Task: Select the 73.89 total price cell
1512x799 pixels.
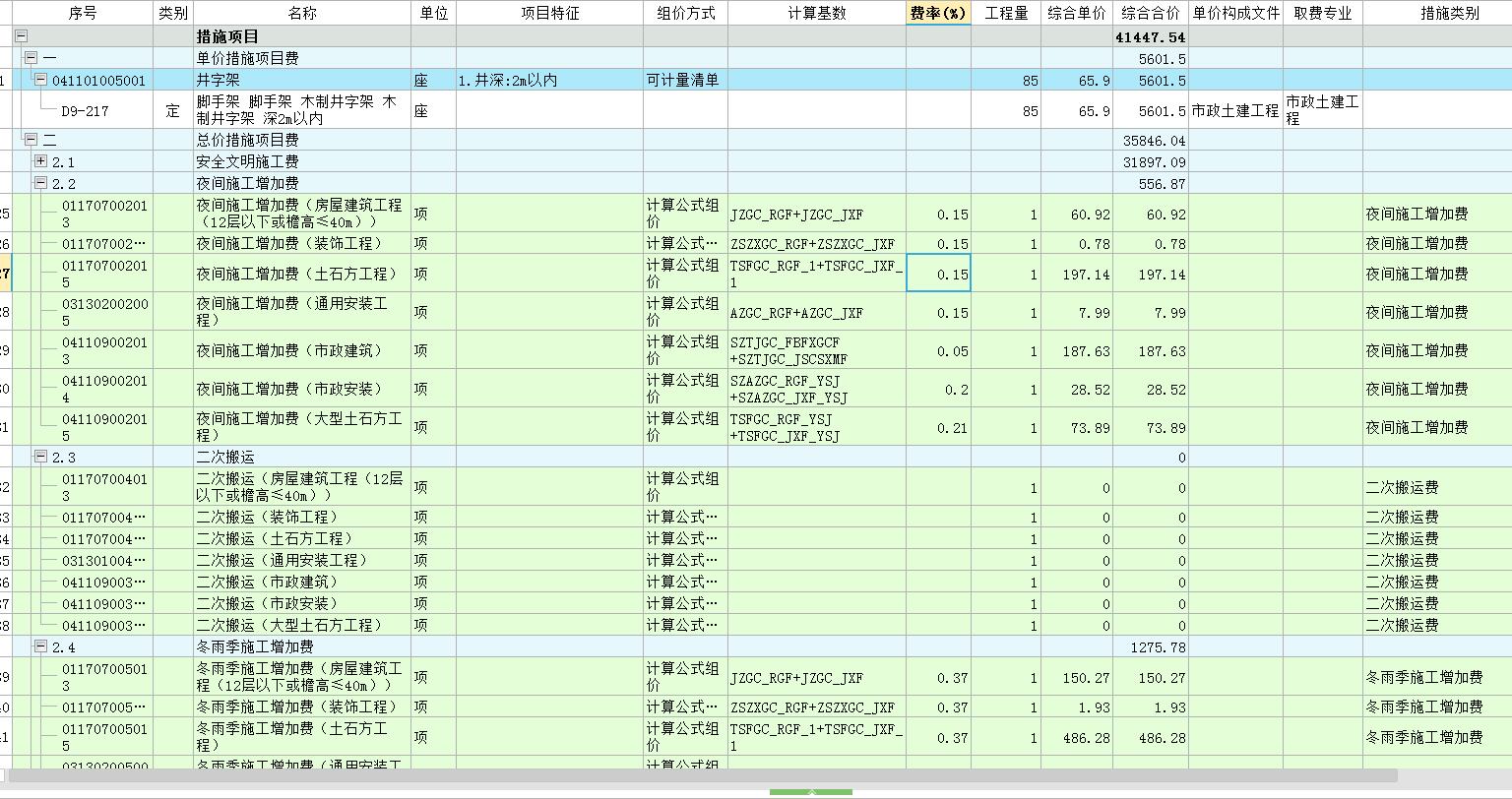Action: pos(1151,427)
